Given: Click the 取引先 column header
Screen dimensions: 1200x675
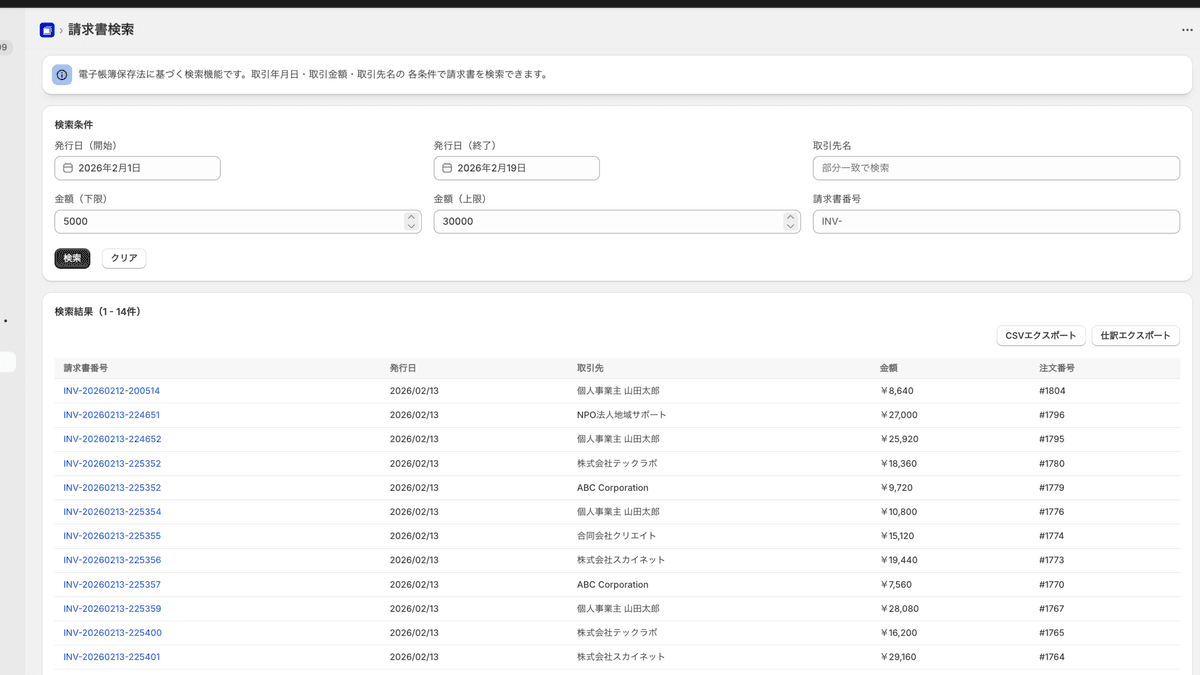Looking at the screenshot, I should tap(590, 368).
